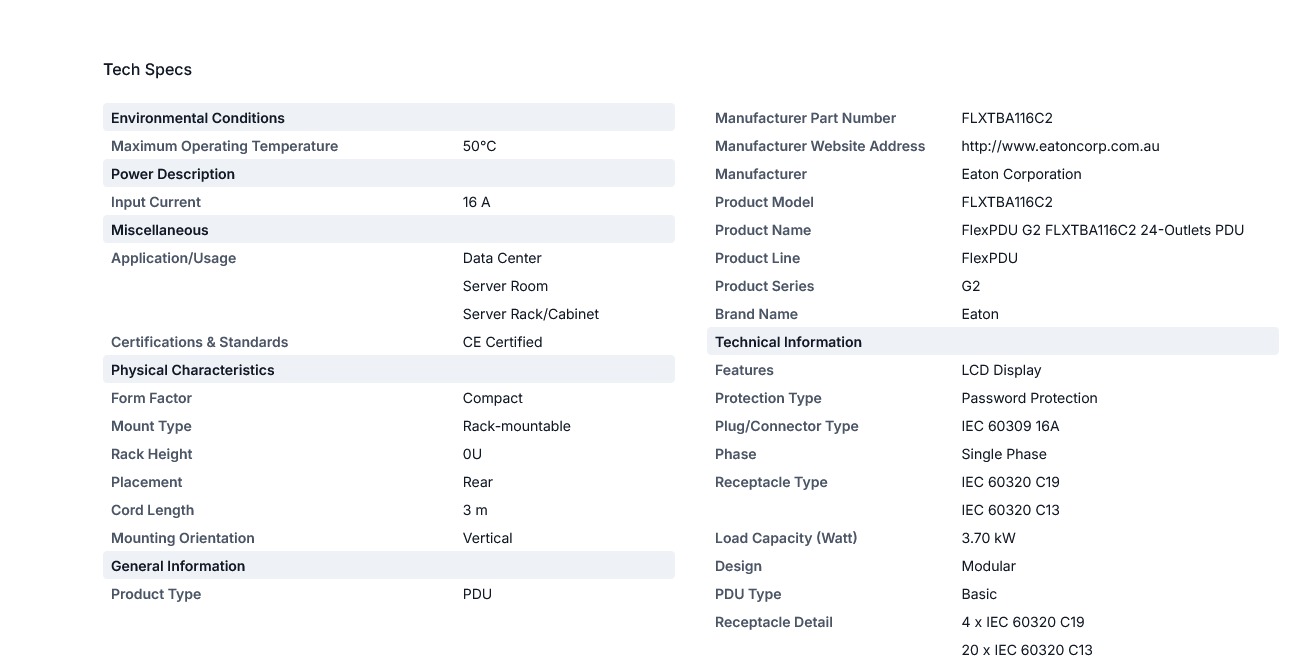Viewport: 1299px width, 671px height.
Task: Click the FlexPDU G2 product name text
Action: [1102, 230]
